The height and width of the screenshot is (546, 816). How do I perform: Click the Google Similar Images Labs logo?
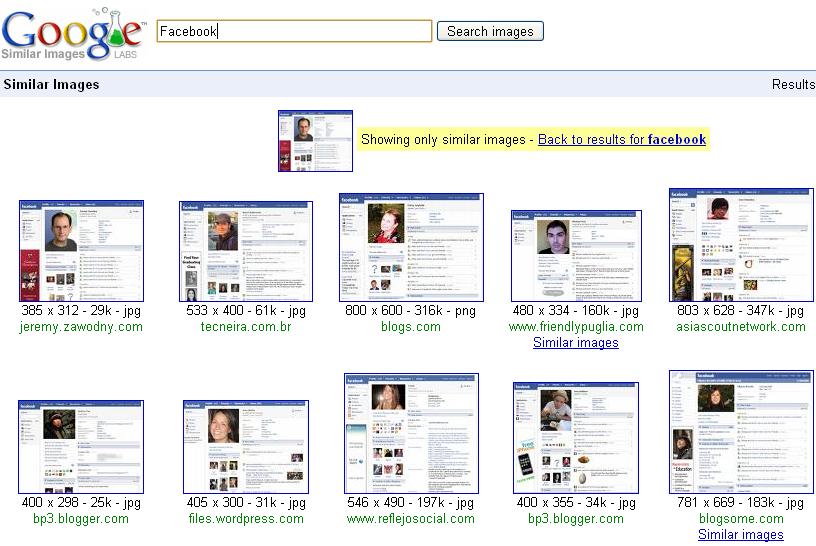click(x=73, y=33)
